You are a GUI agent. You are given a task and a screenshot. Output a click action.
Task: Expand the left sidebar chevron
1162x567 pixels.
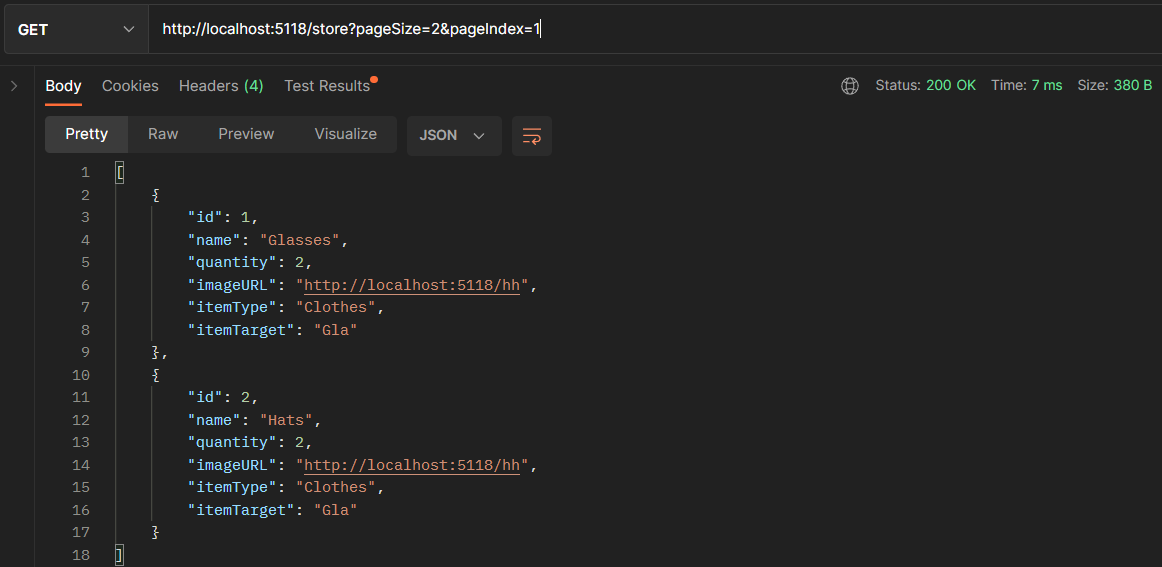point(14,86)
